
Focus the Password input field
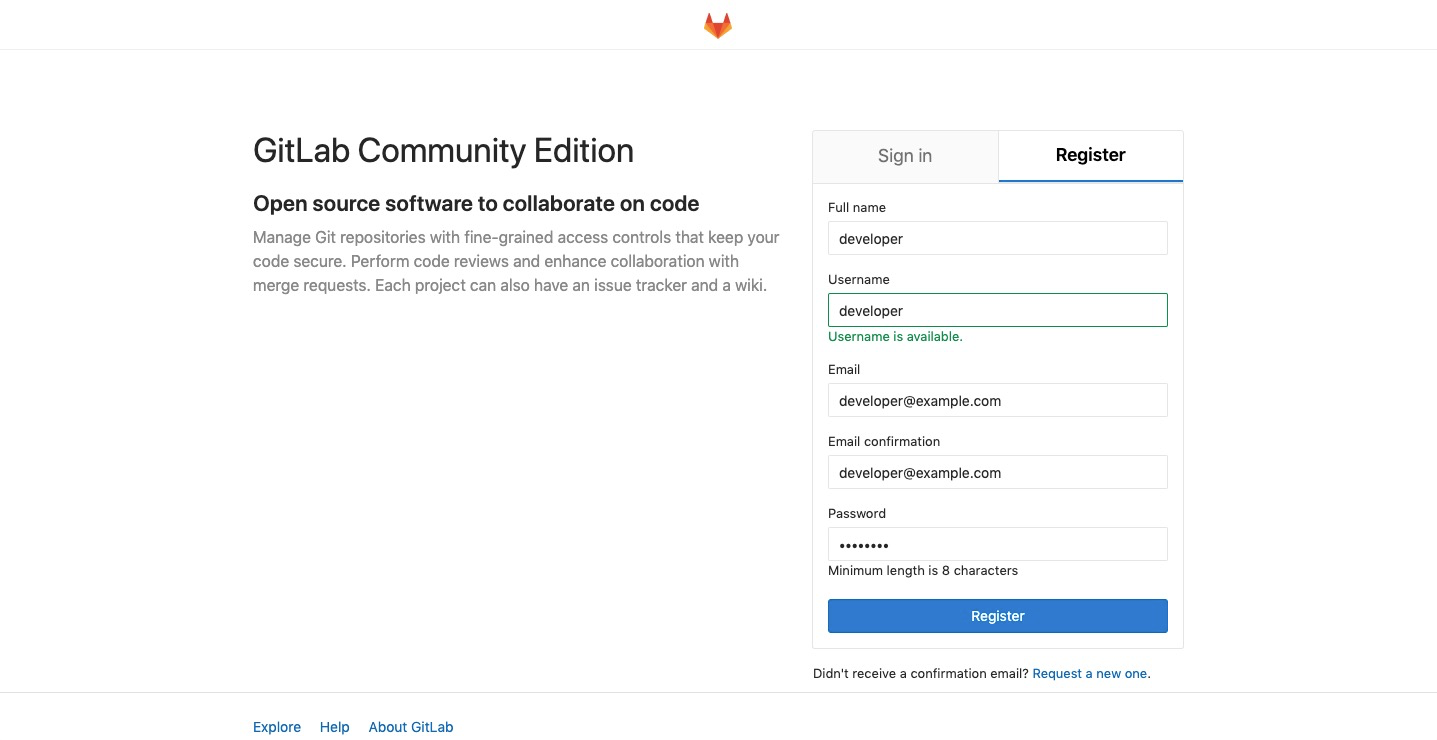998,545
